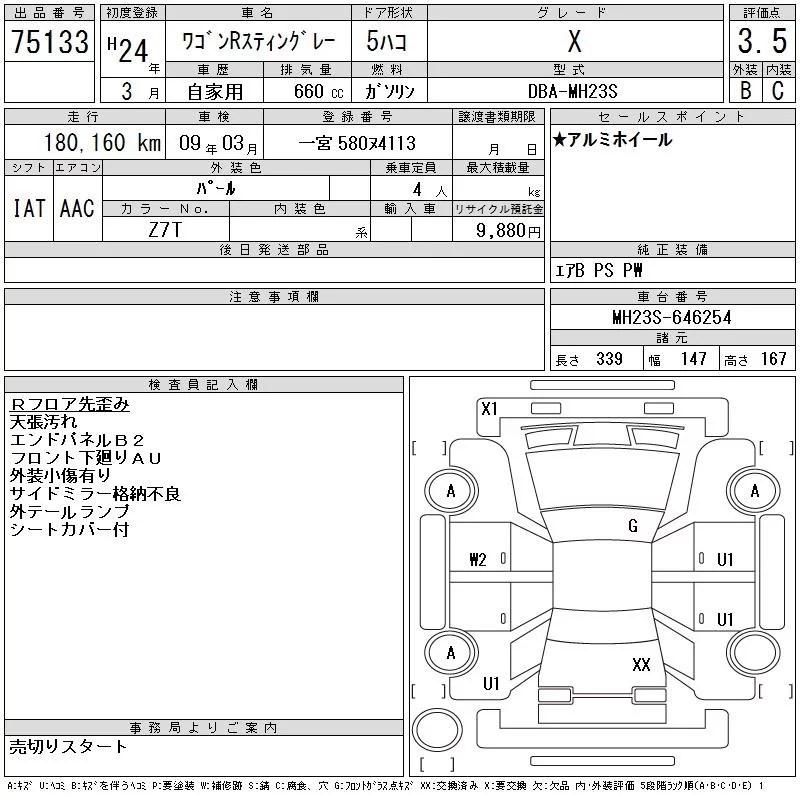The width and height of the screenshot is (800, 800).
Task: Click interior grade C
Action: coord(778,91)
